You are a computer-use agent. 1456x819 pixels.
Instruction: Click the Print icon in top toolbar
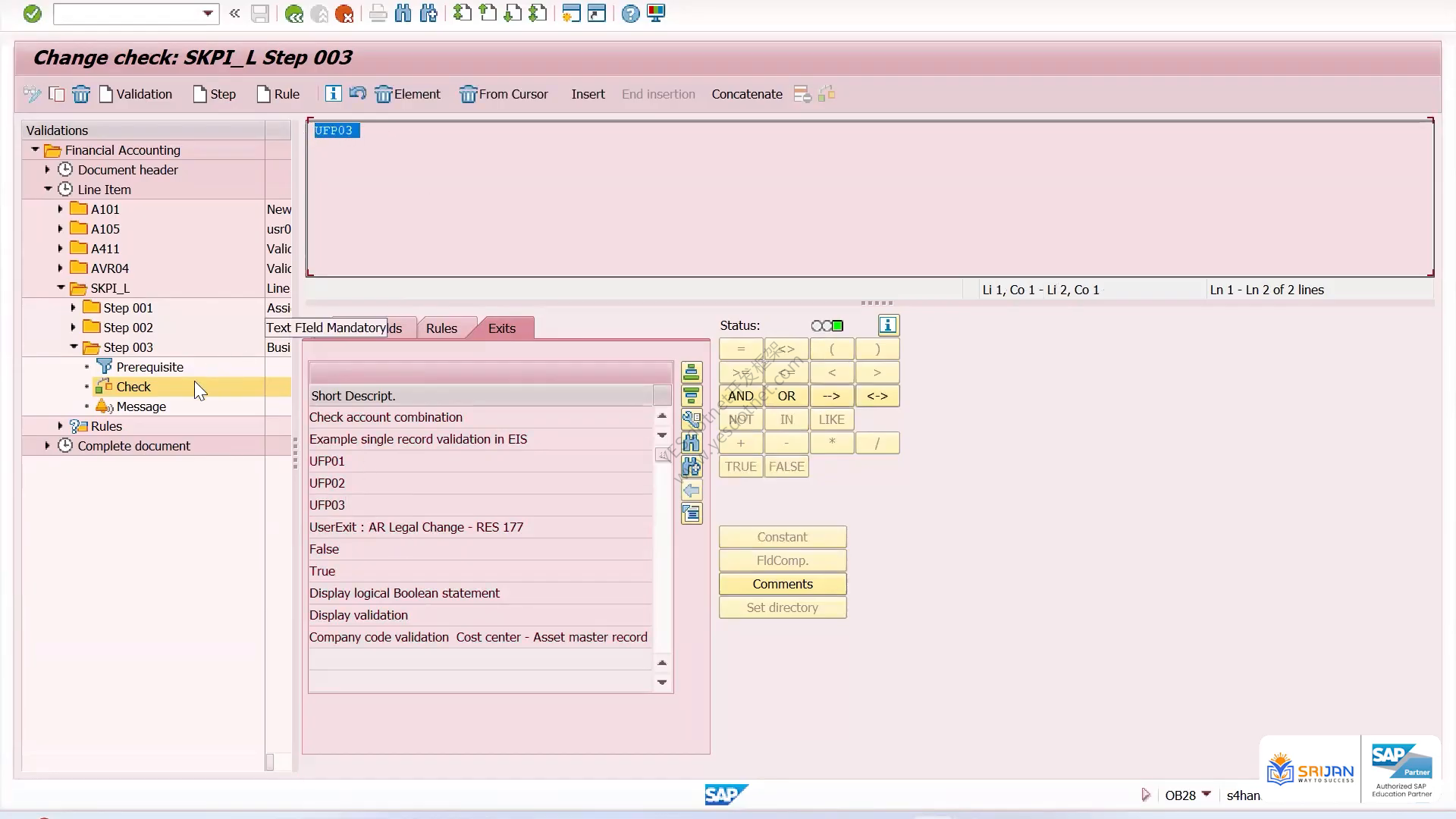[378, 14]
